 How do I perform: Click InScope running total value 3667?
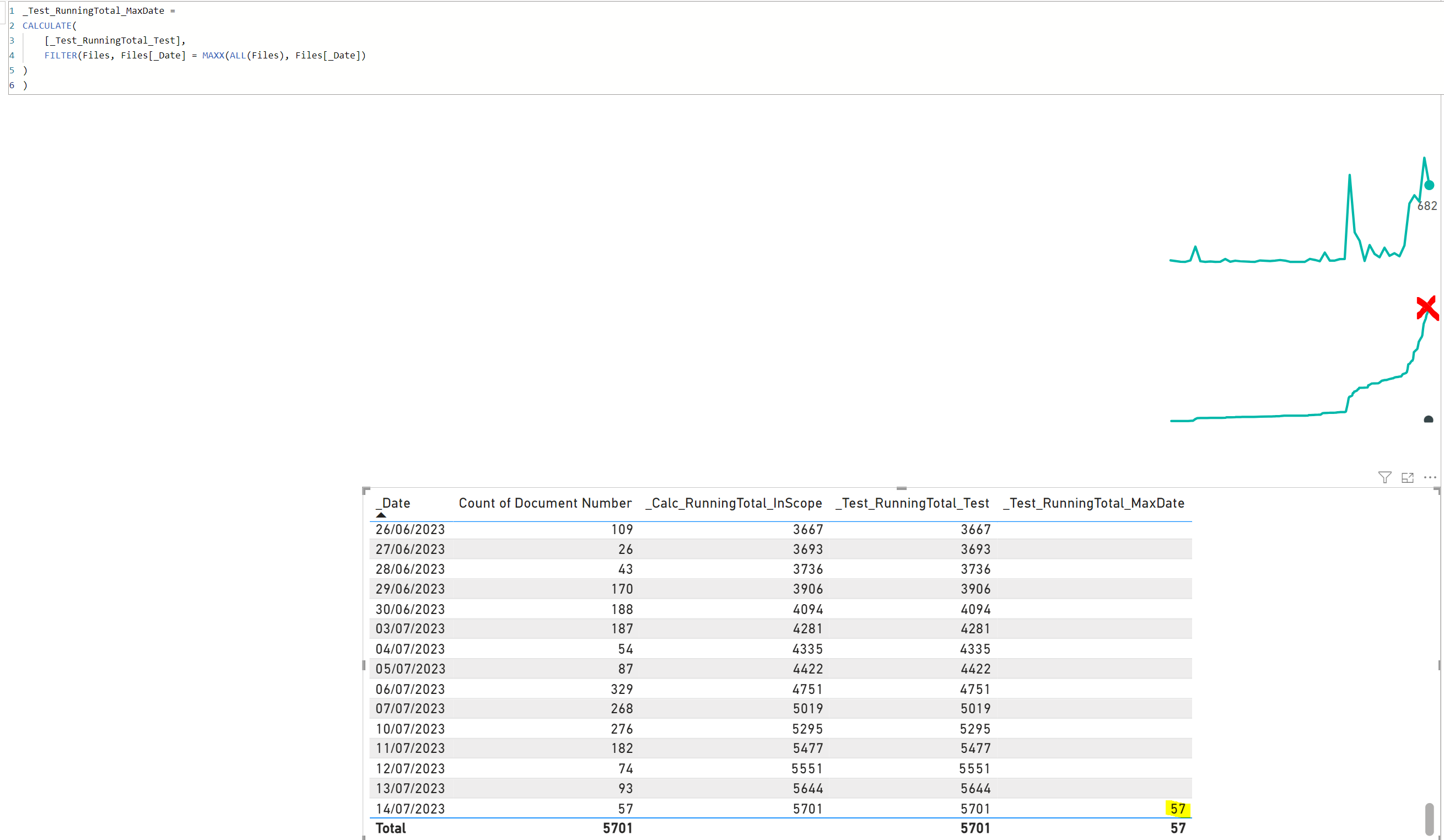808,530
